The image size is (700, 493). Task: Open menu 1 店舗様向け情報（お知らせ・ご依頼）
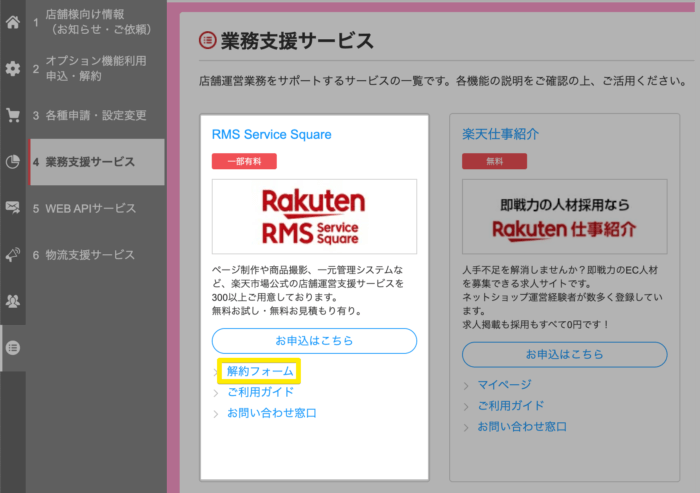[95, 22]
